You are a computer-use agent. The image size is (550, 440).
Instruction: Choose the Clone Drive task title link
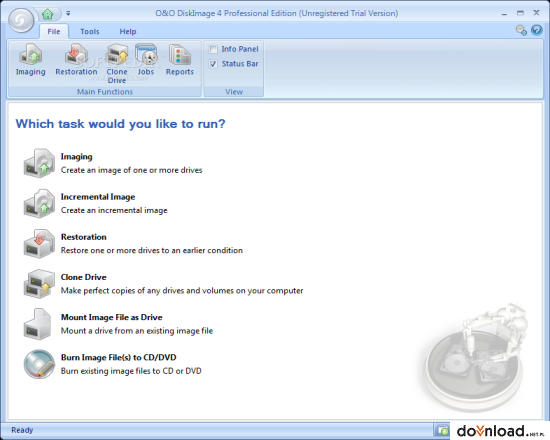(83, 277)
